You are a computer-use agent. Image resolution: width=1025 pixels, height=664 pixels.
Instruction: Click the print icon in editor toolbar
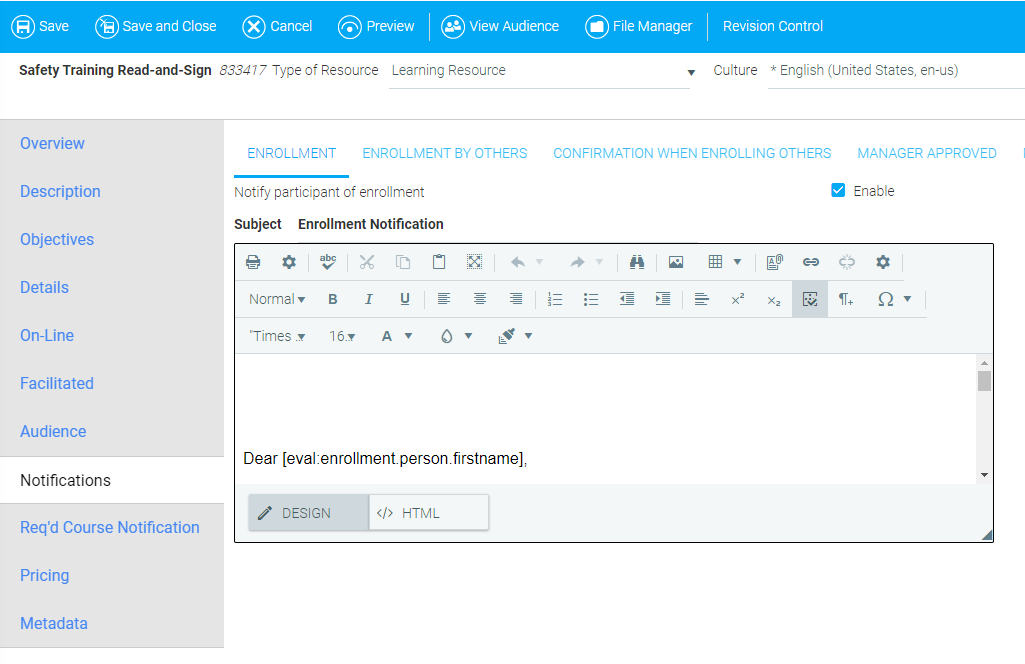(253, 262)
